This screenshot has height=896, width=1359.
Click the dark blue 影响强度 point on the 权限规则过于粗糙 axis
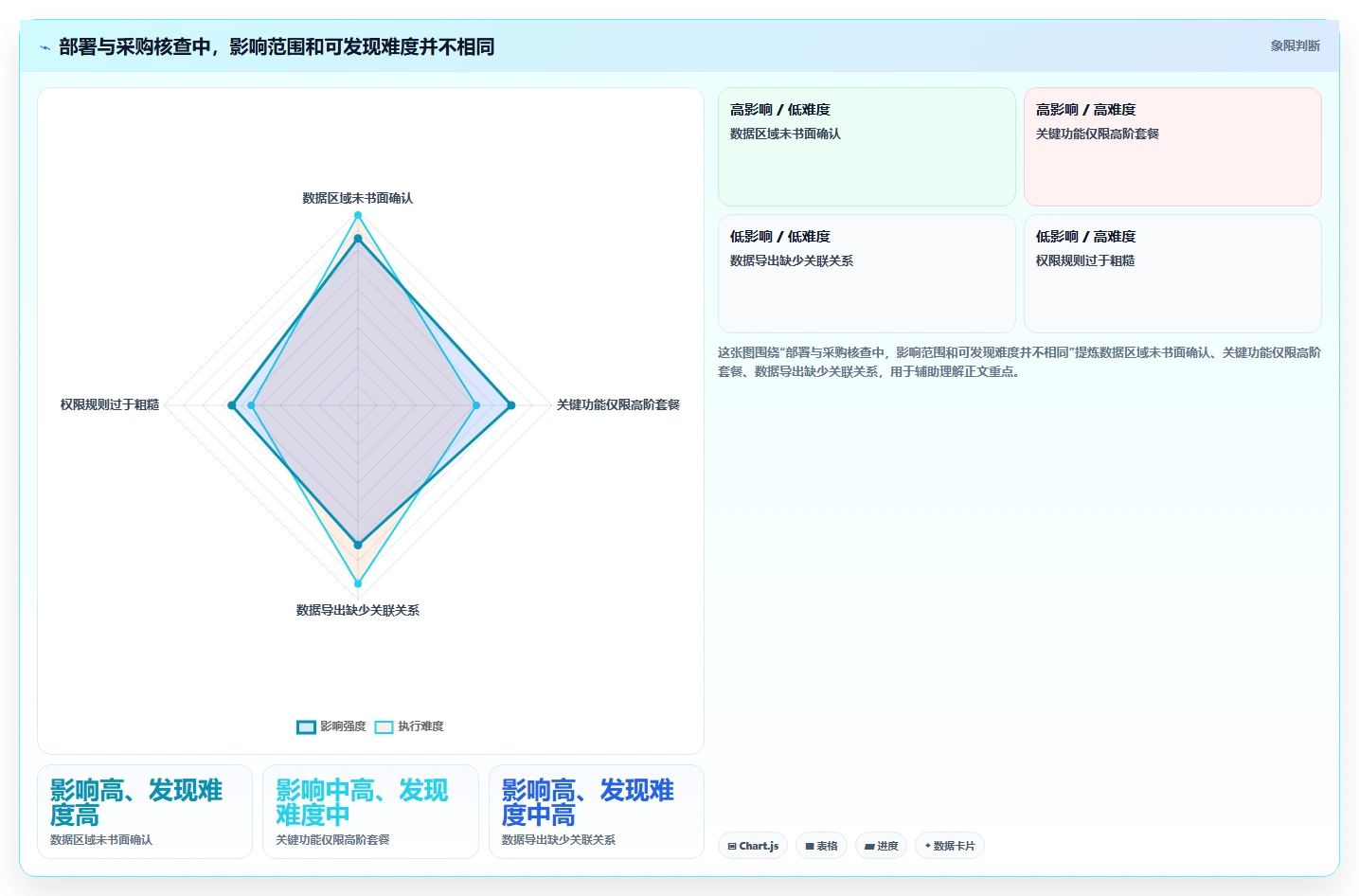click(231, 405)
